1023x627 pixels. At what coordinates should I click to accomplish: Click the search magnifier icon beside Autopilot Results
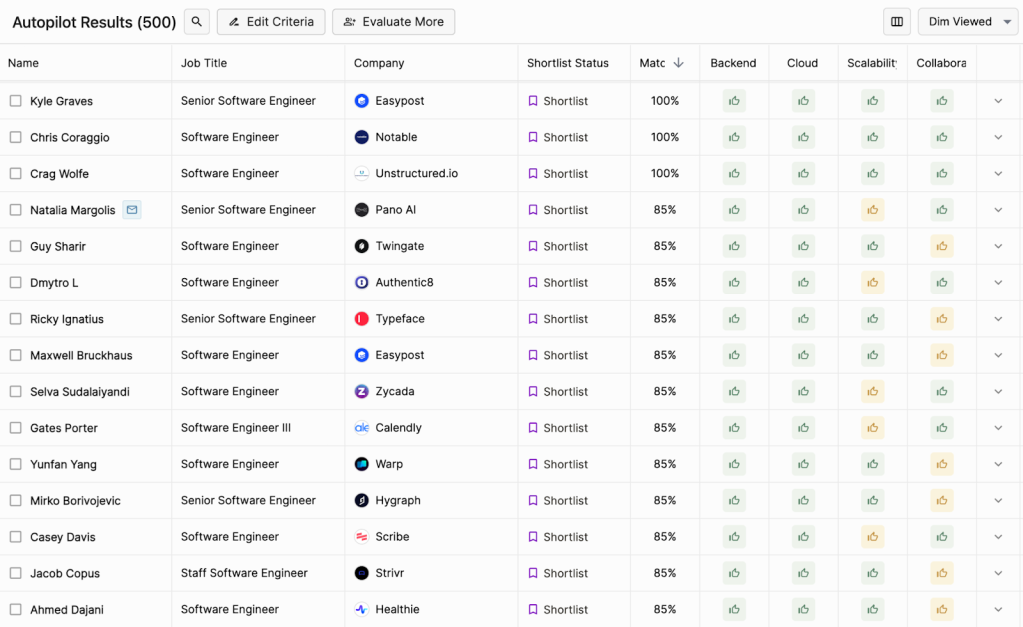[197, 22]
